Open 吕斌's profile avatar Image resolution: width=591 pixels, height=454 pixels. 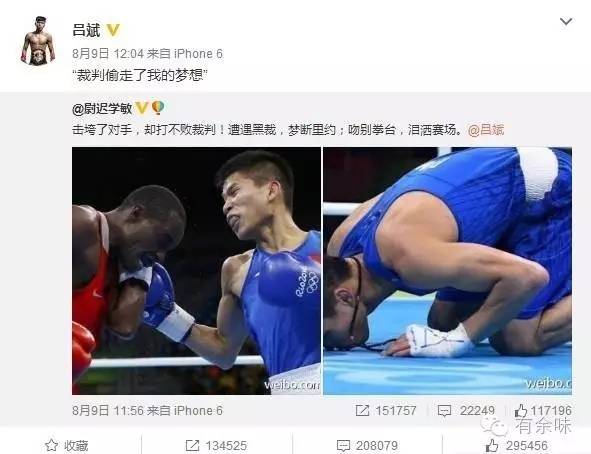(37, 40)
